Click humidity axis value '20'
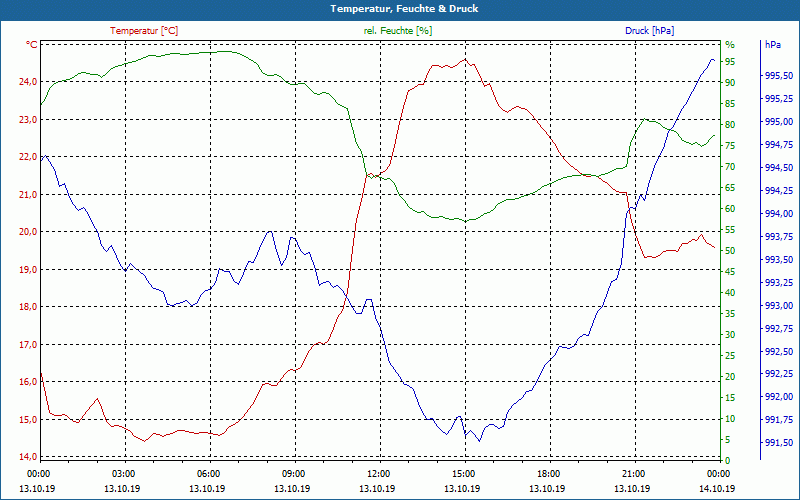Screen dimensions: 800x500 [730, 377]
